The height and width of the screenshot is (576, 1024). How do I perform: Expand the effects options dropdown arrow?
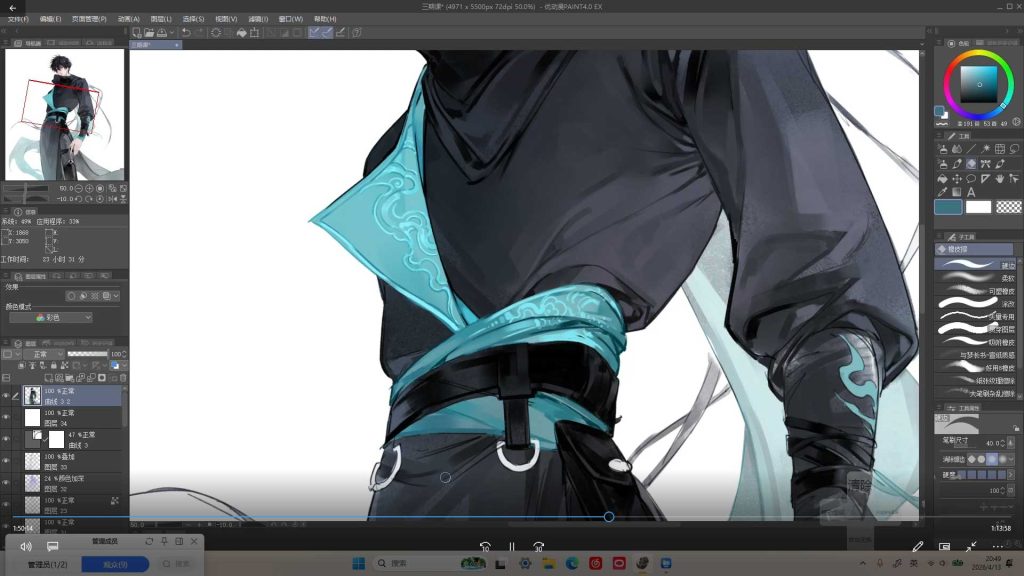[x=116, y=296]
